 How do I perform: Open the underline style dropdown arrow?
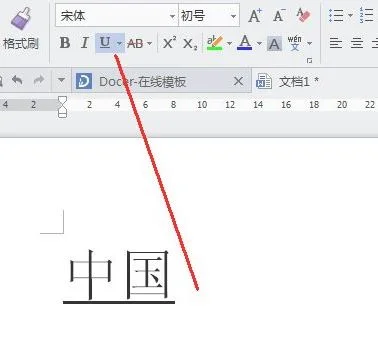tap(119, 43)
